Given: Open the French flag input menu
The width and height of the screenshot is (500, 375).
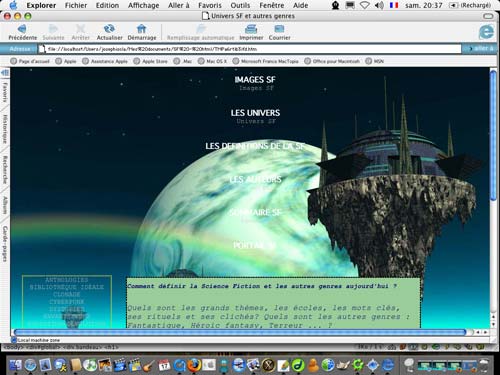Looking at the screenshot, I should point(394,5).
